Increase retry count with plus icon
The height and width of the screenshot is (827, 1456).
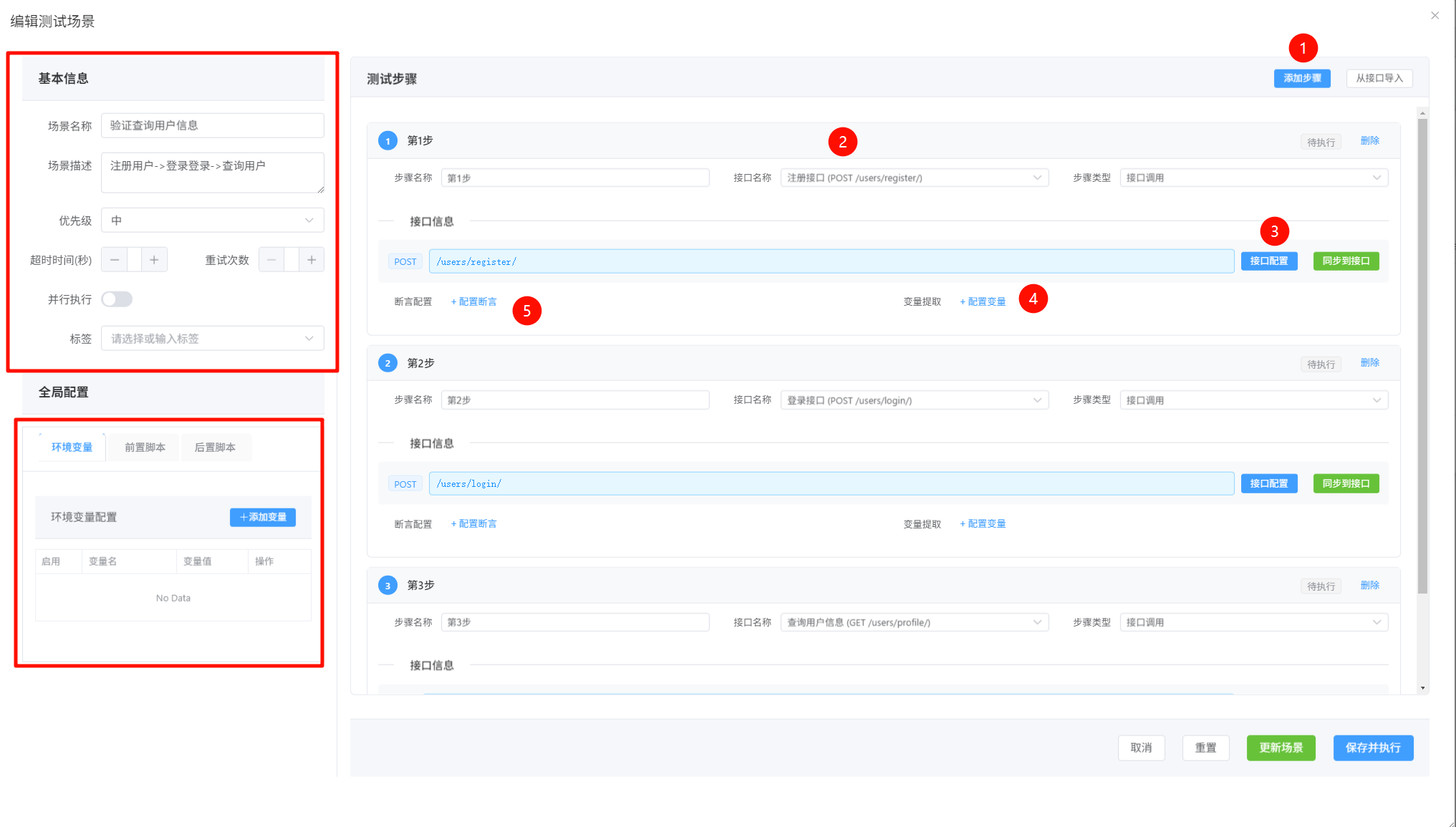312,260
